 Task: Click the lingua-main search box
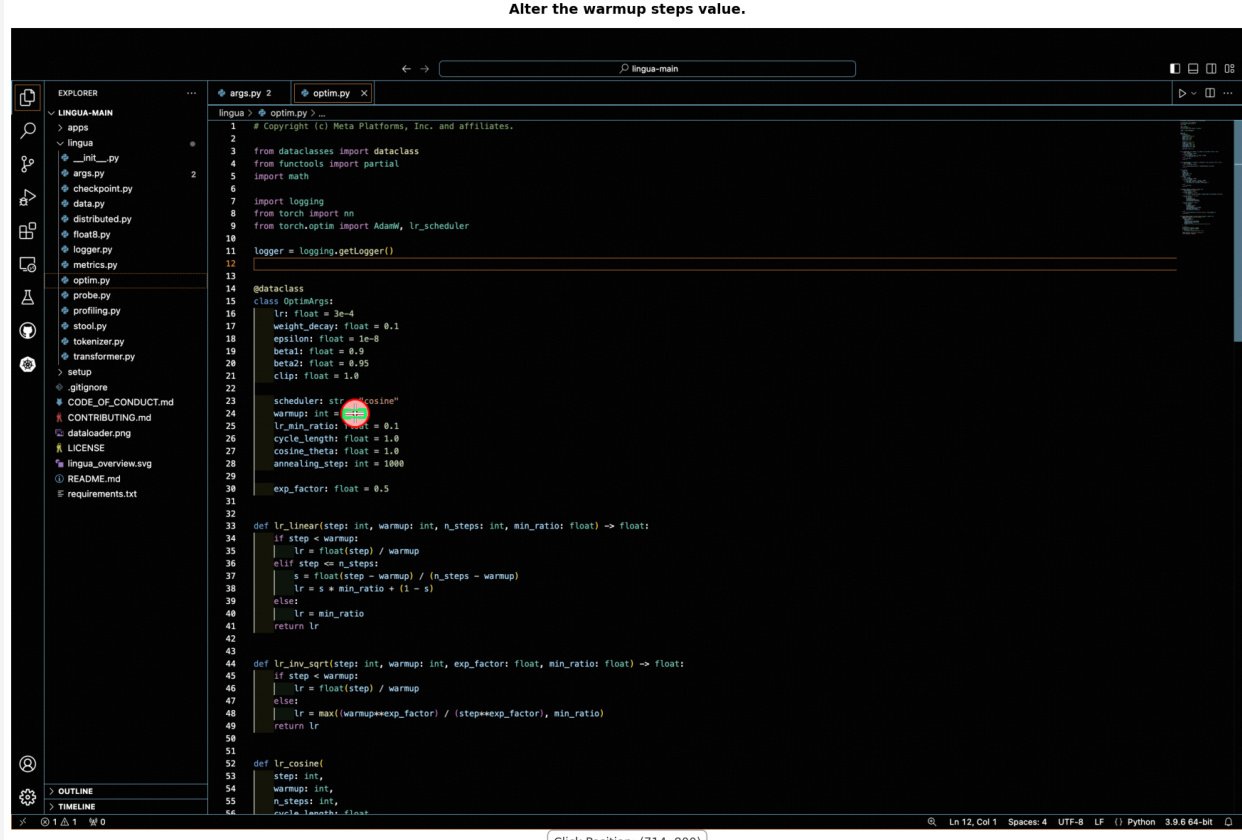(647, 69)
